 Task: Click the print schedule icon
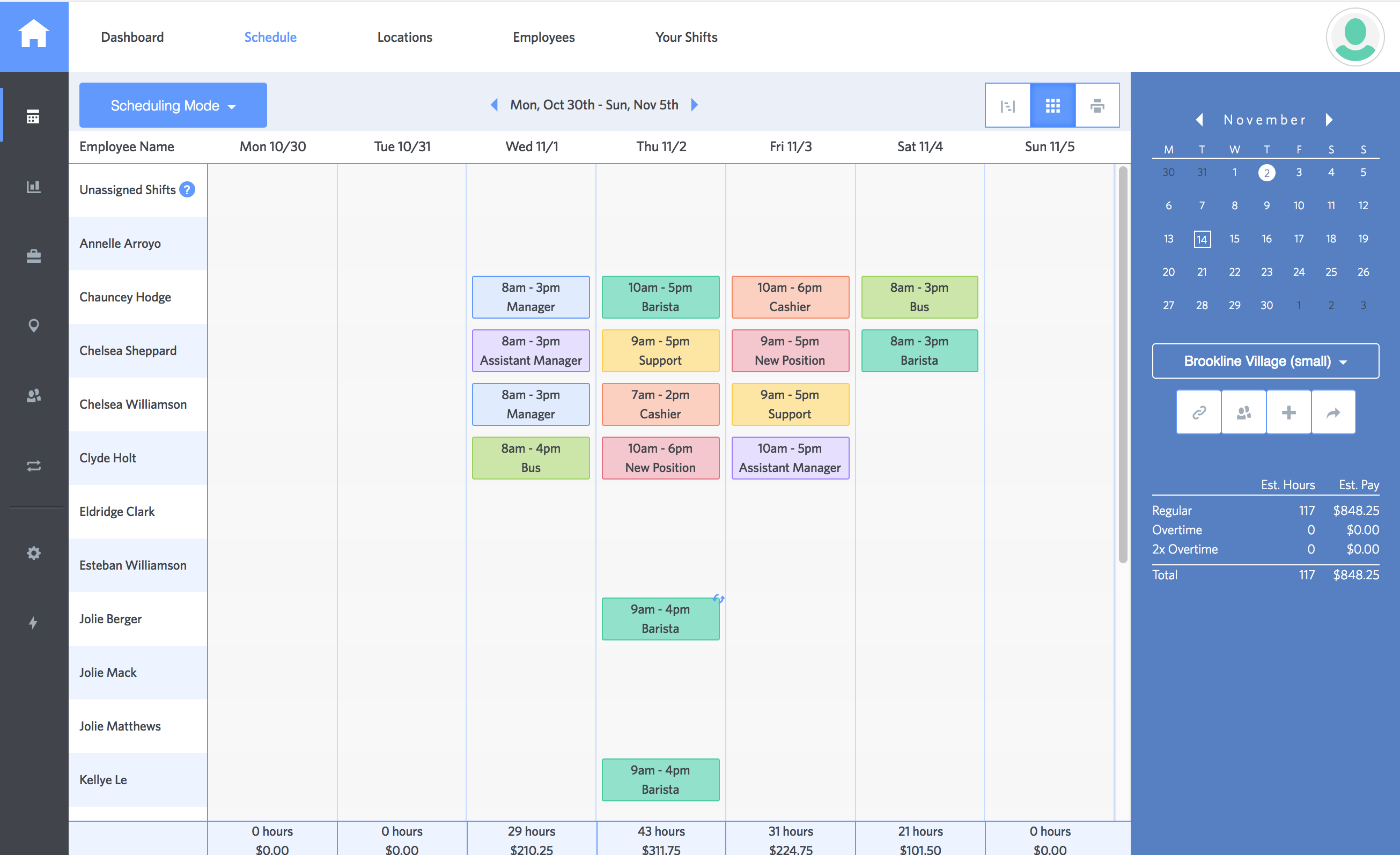tap(1097, 106)
